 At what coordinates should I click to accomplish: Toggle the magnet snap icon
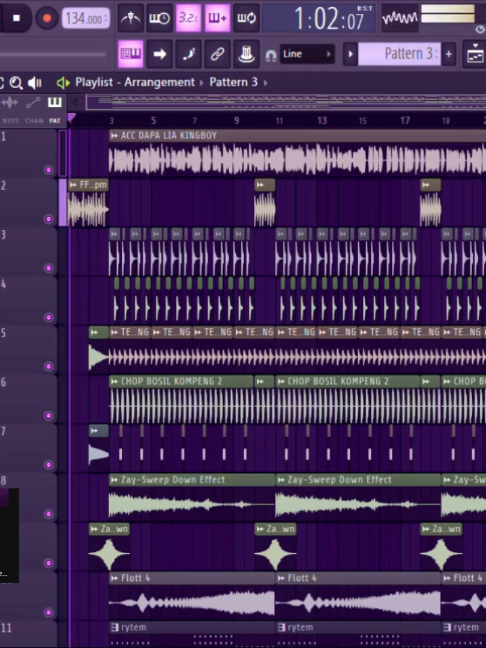coord(271,55)
